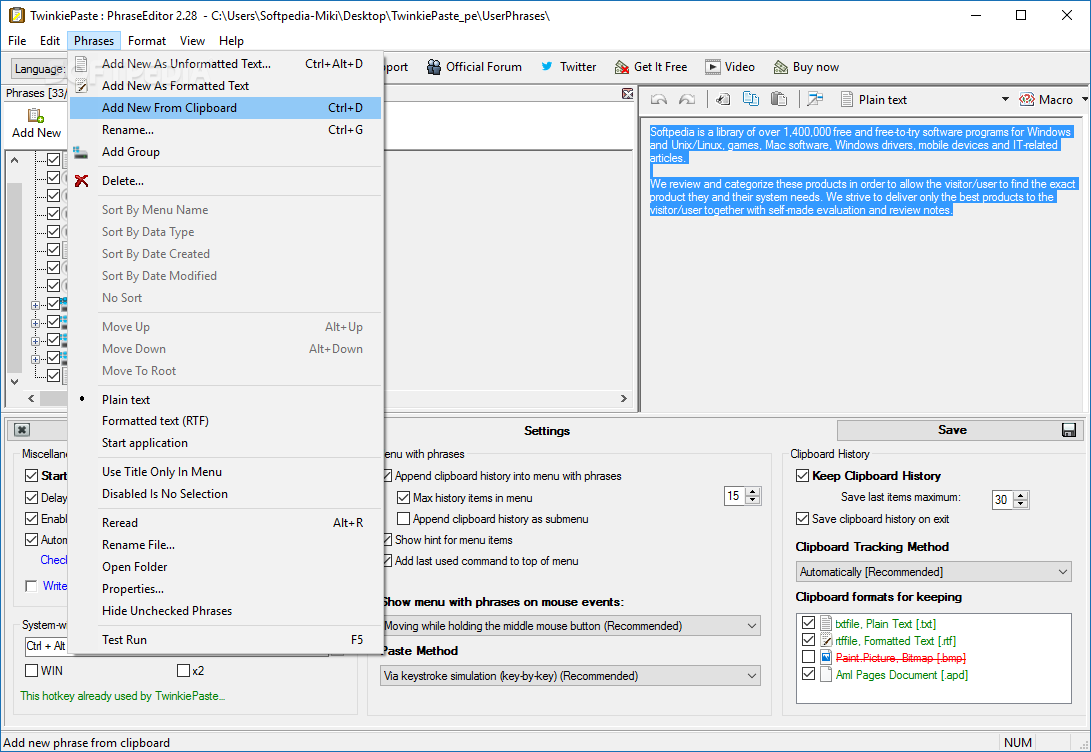
Task: Open the Format menu
Action: point(147,40)
